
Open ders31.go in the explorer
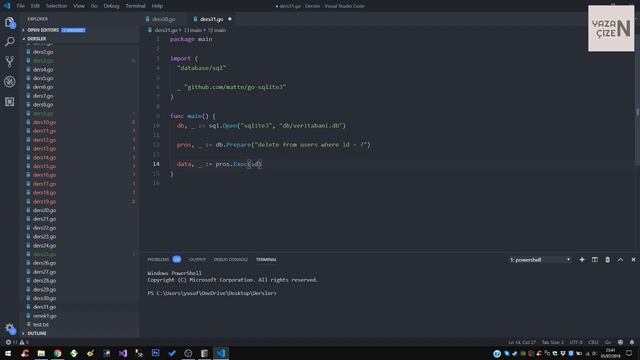click(44, 307)
